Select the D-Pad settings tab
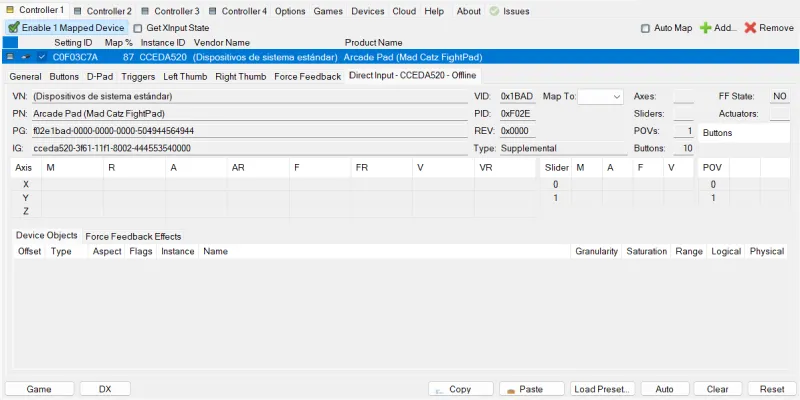This screenshot has width=800, height=400. pos(99,77)
